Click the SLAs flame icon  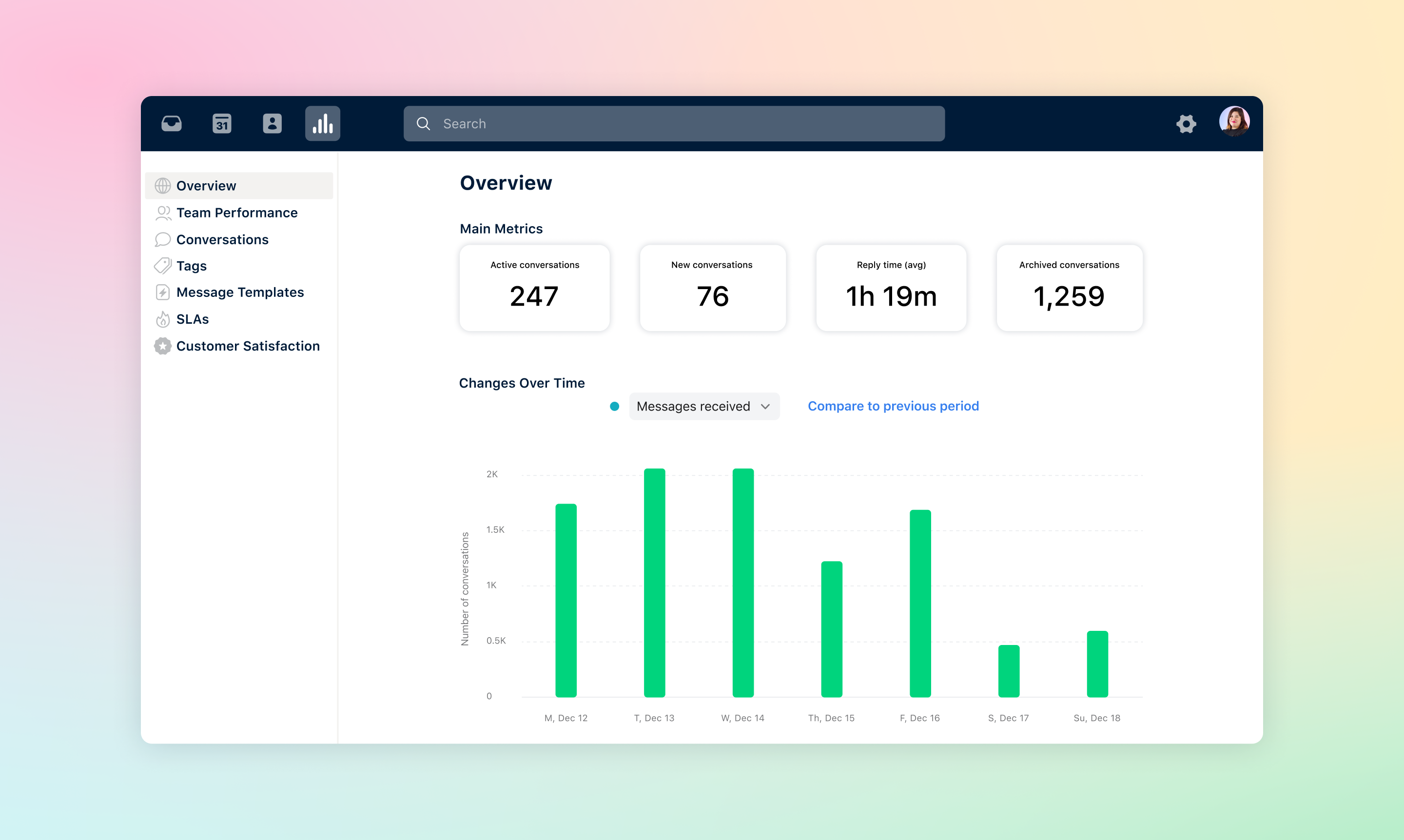coord(162,319)
